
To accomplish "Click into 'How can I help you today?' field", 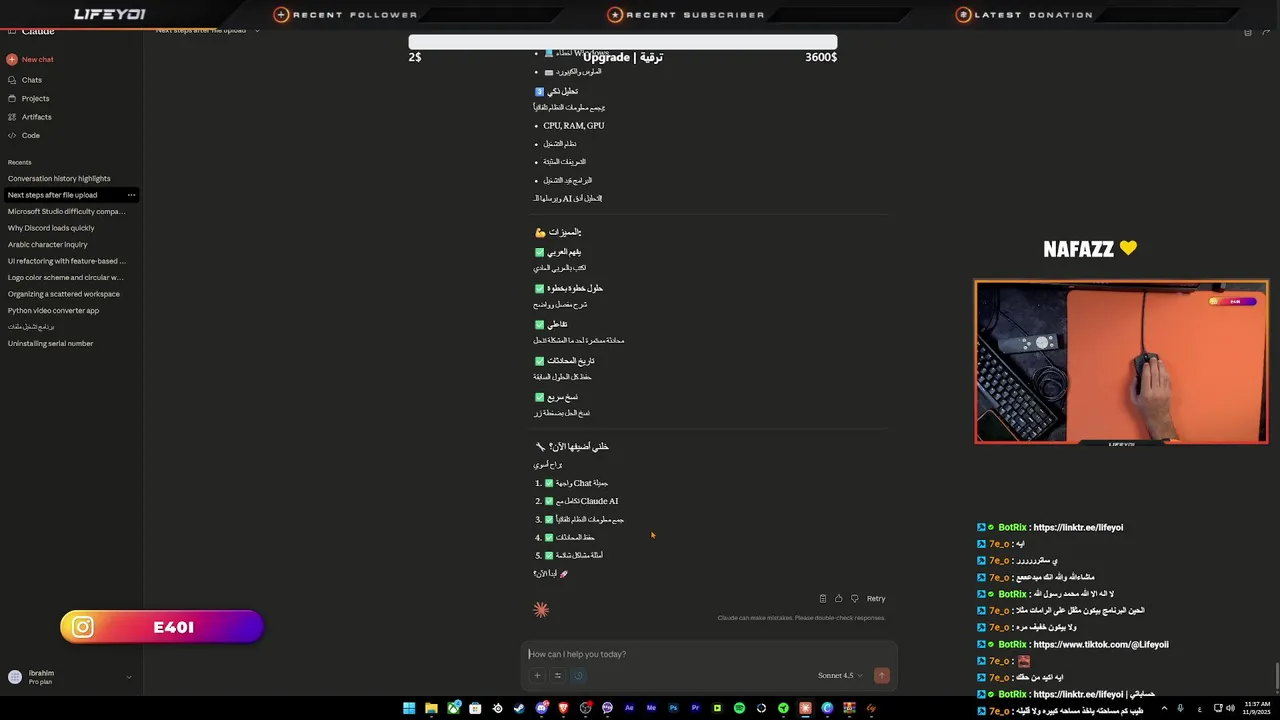I will tap(708, 654).
